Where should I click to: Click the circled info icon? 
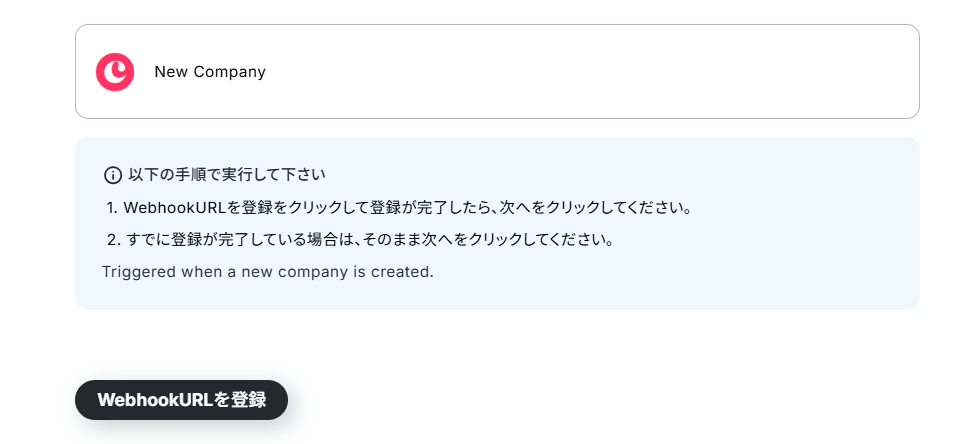coord(113,175)
